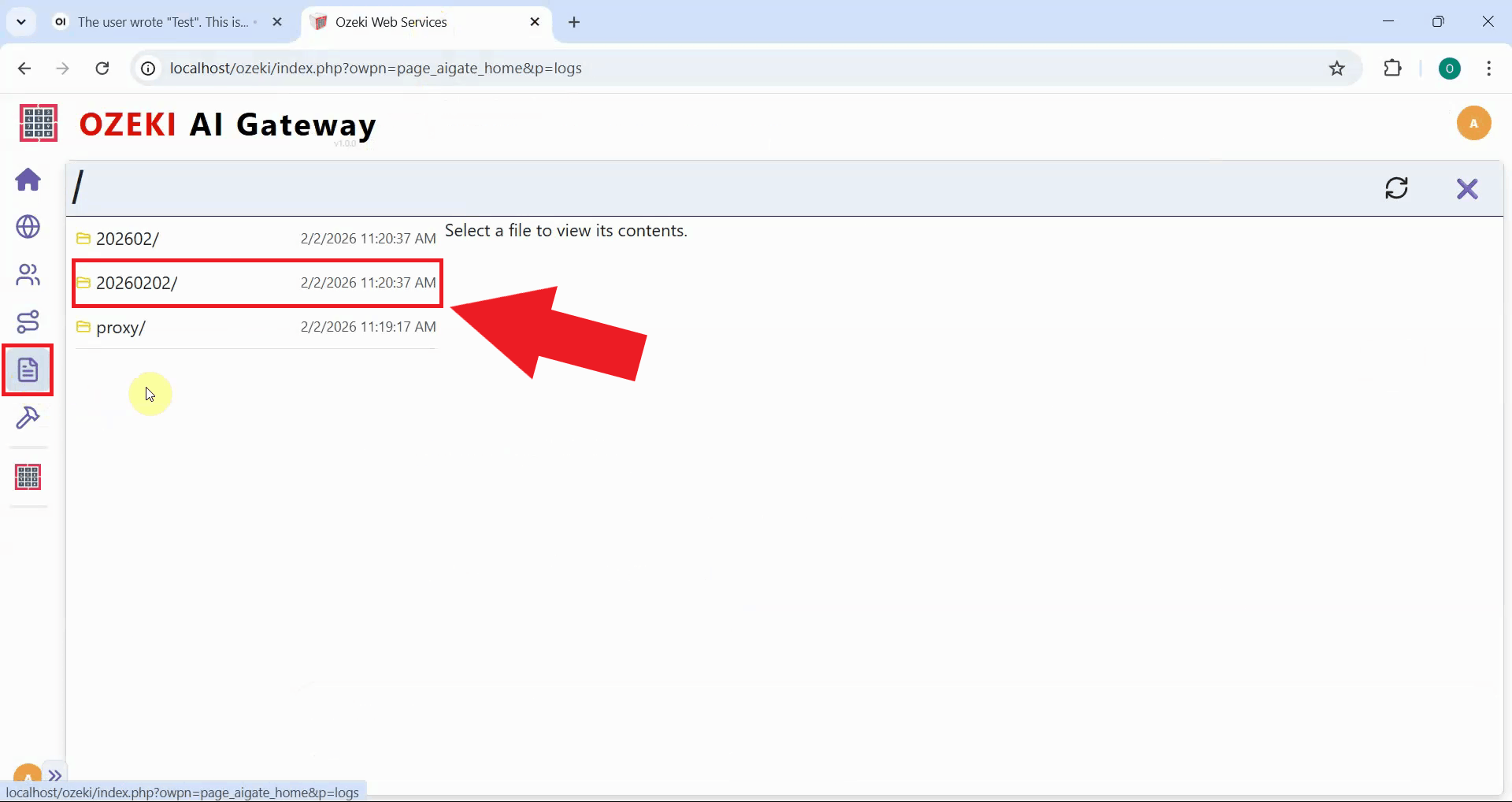This screenshot has width=1512, height=802.
Task: Select the globe network sidebar icon
Action: (x=28, y=228)
